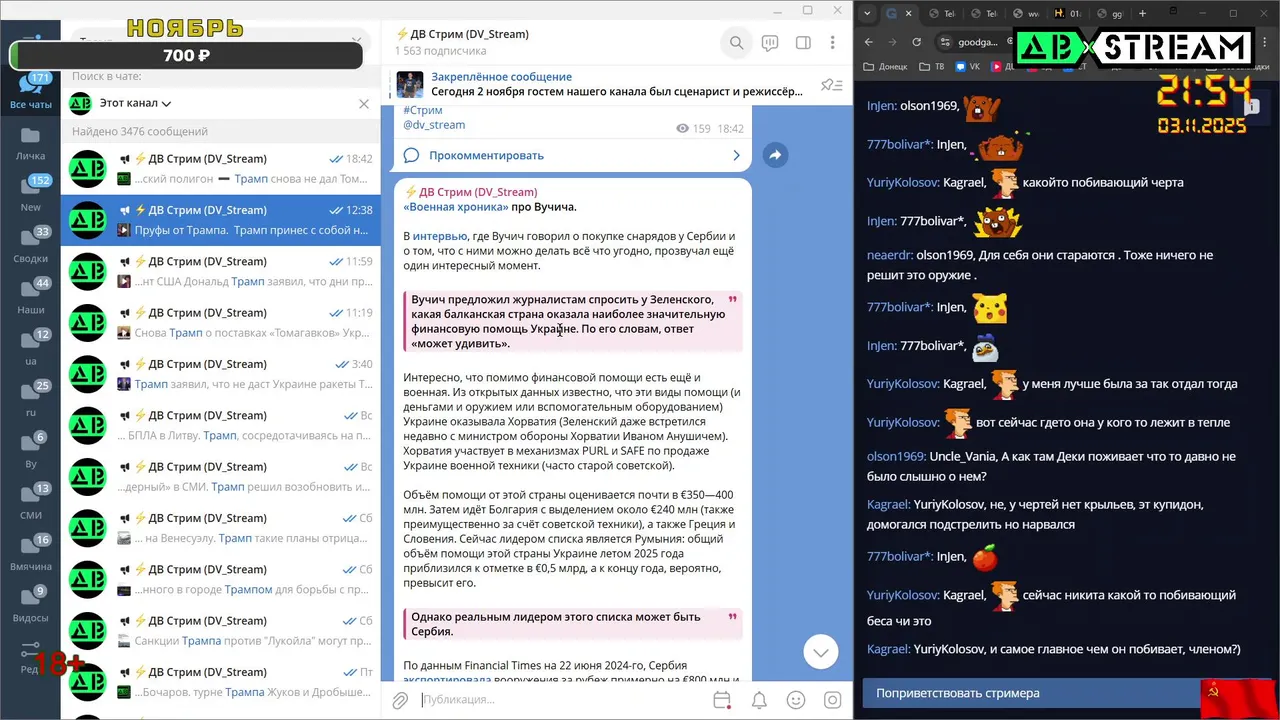Select the 'New' folder
Image resolution: width=1280 pixels, height=720 pixels.
pos(31,194)
